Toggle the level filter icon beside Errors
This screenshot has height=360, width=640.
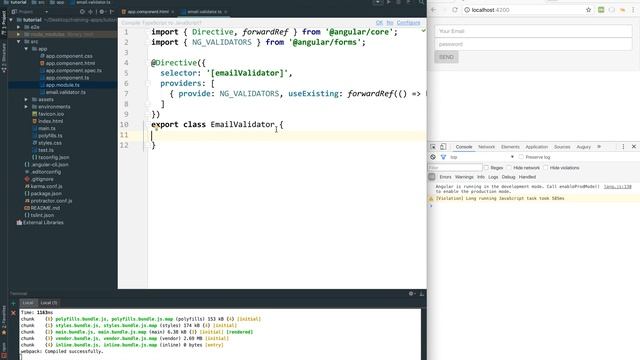point(432,177)
